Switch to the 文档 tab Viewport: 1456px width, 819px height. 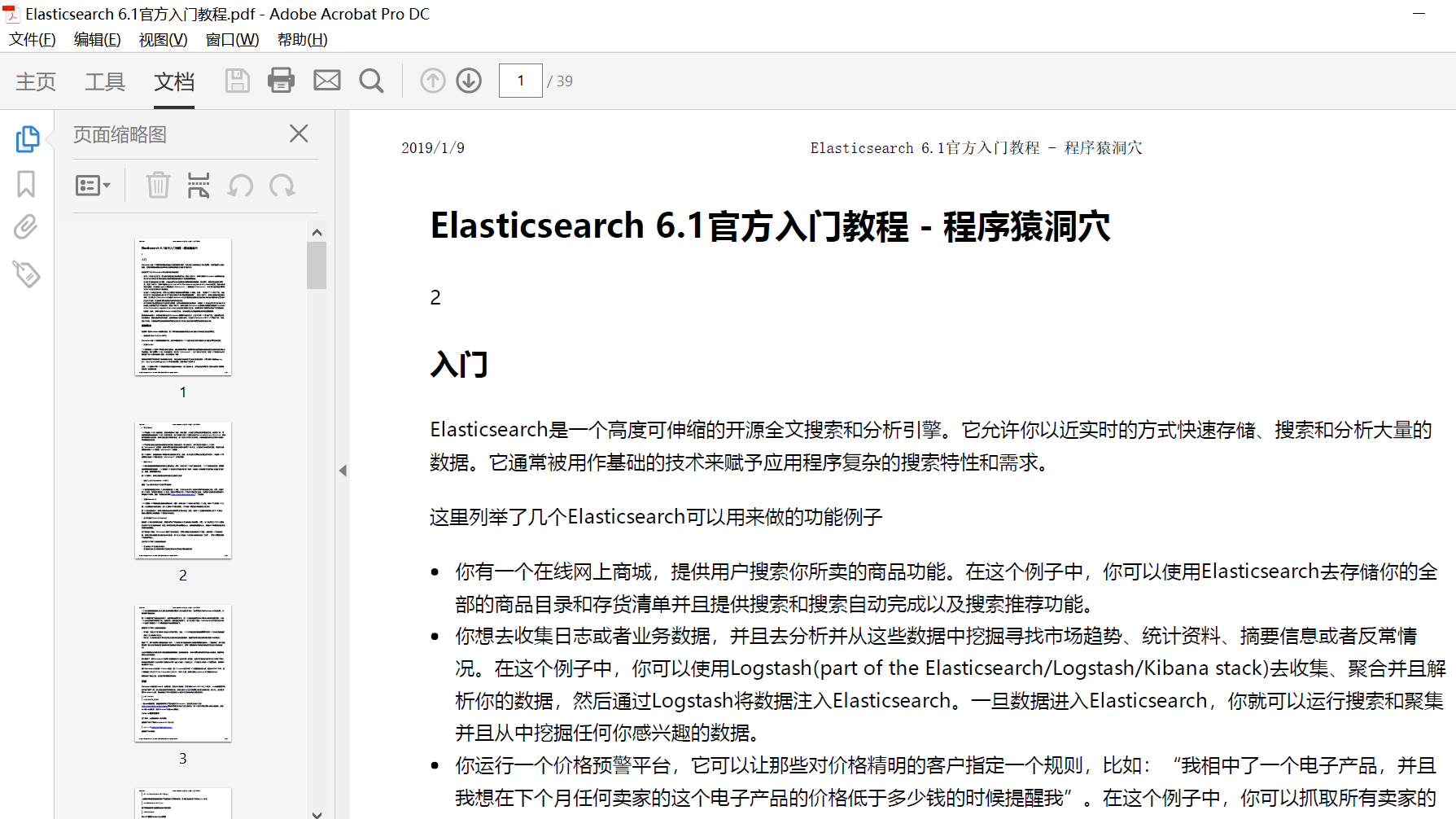[x=174, y=81]
